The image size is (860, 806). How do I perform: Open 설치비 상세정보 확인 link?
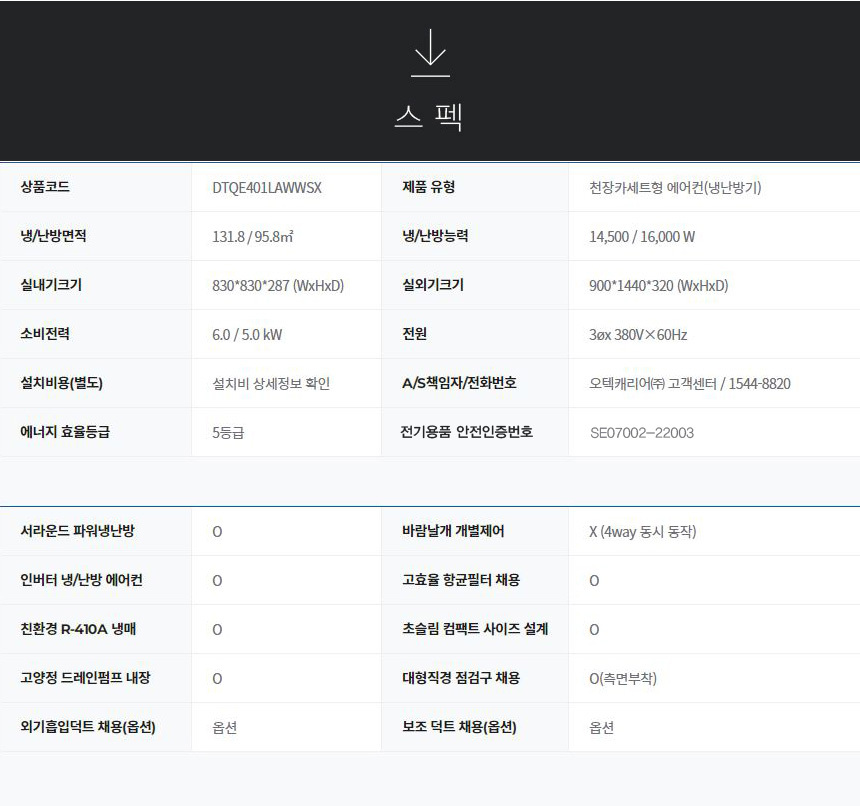pyautogui.click(x=271, y=384)
